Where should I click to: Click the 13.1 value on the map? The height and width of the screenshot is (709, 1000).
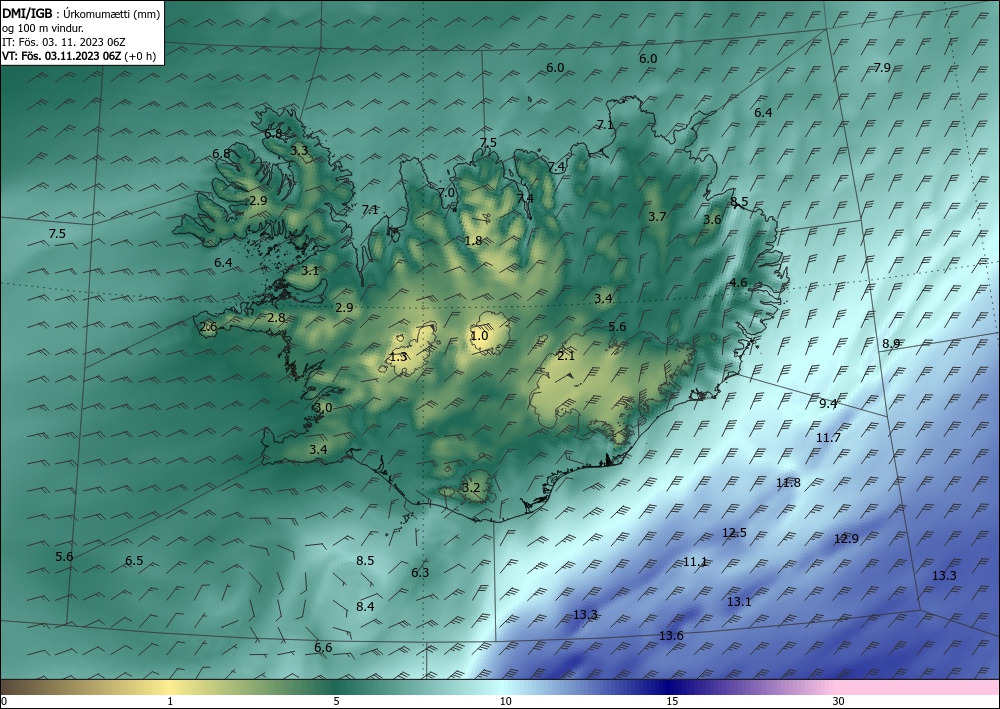click(739, 601)
